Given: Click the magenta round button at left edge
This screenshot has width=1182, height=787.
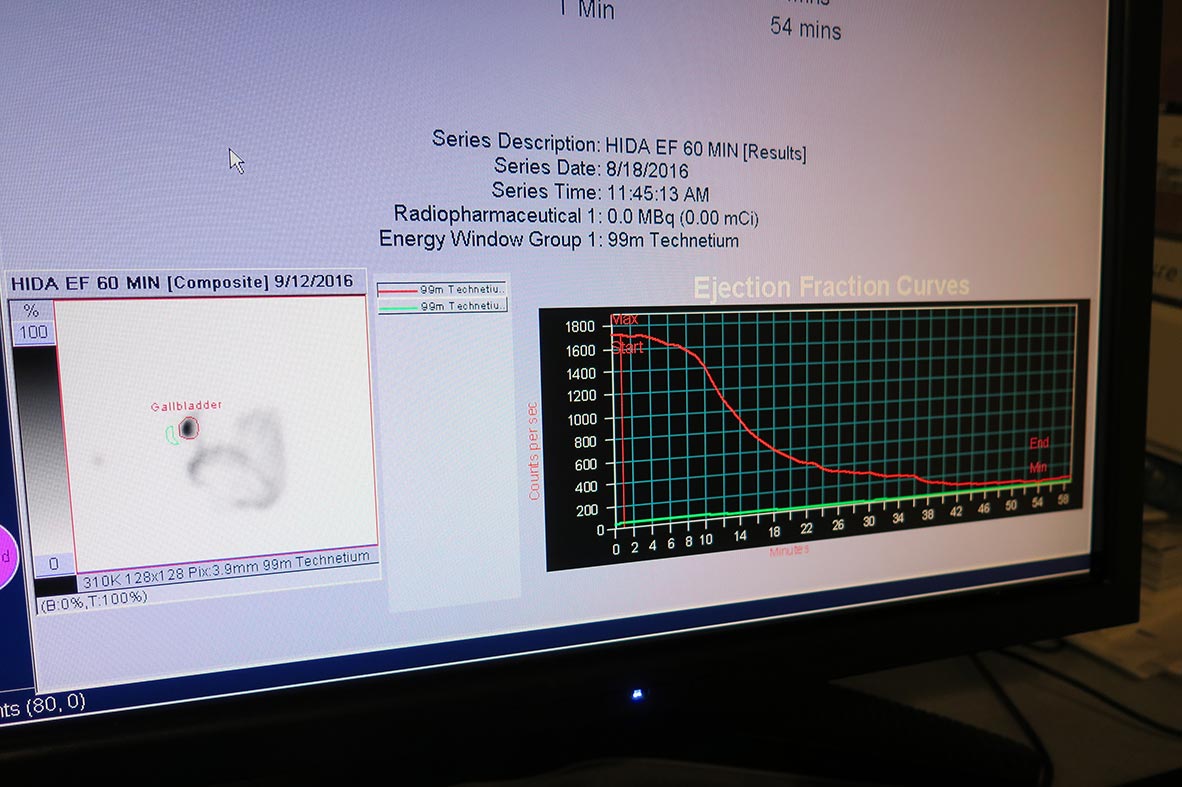Looking at the screenshot, I should (8, 556).
